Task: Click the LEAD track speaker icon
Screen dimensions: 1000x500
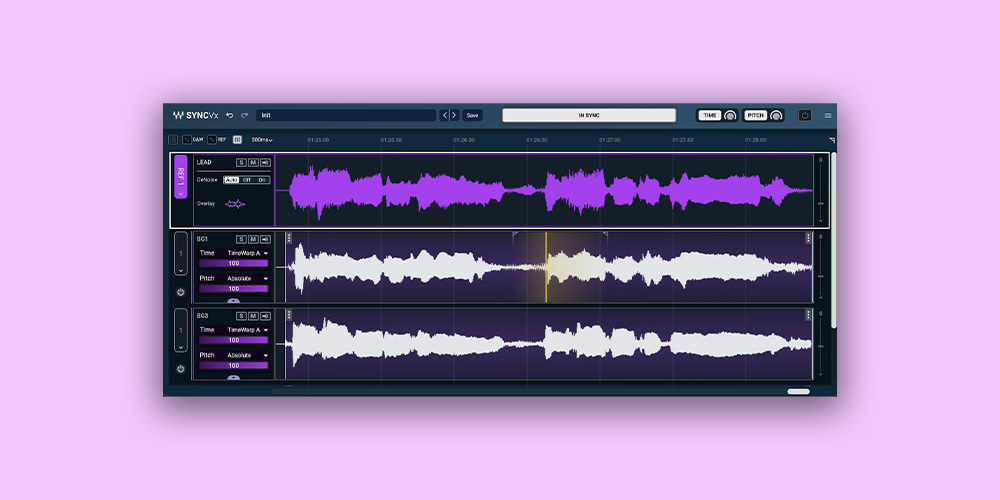Action: pos(265,163)
